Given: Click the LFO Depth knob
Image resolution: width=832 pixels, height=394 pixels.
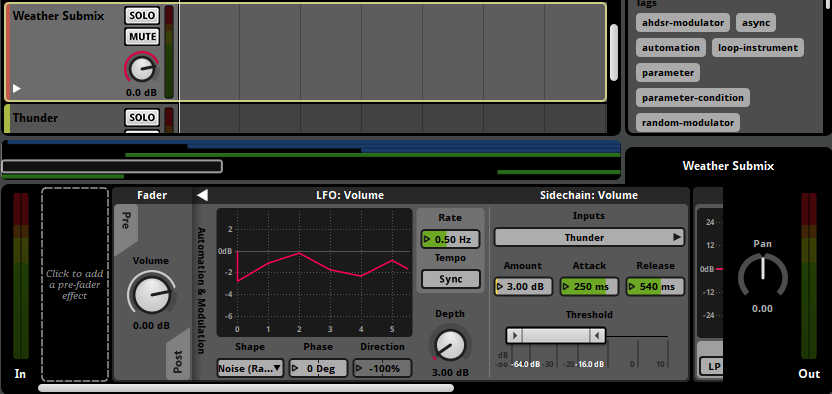Looking at the screenshot, I should coord(450,345).
